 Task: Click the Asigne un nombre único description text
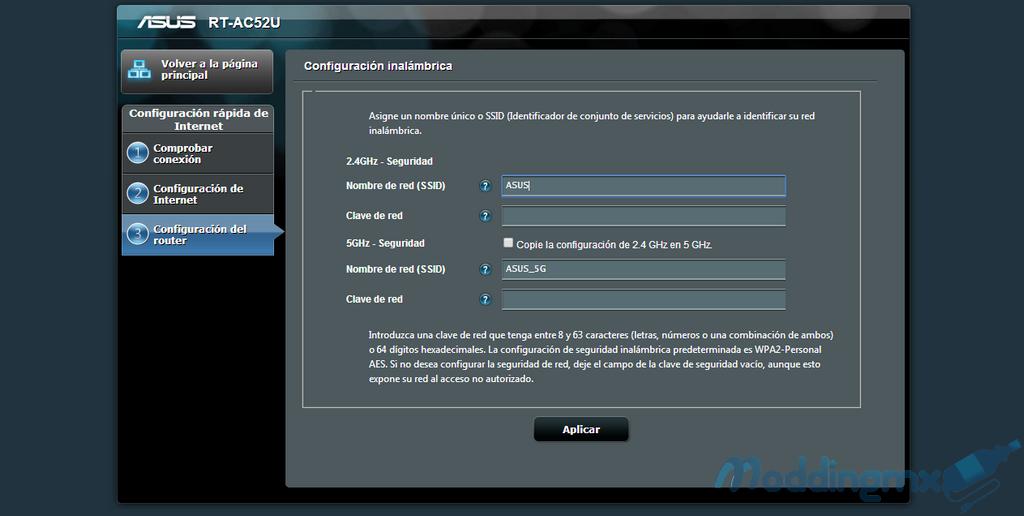coord(592,123)
